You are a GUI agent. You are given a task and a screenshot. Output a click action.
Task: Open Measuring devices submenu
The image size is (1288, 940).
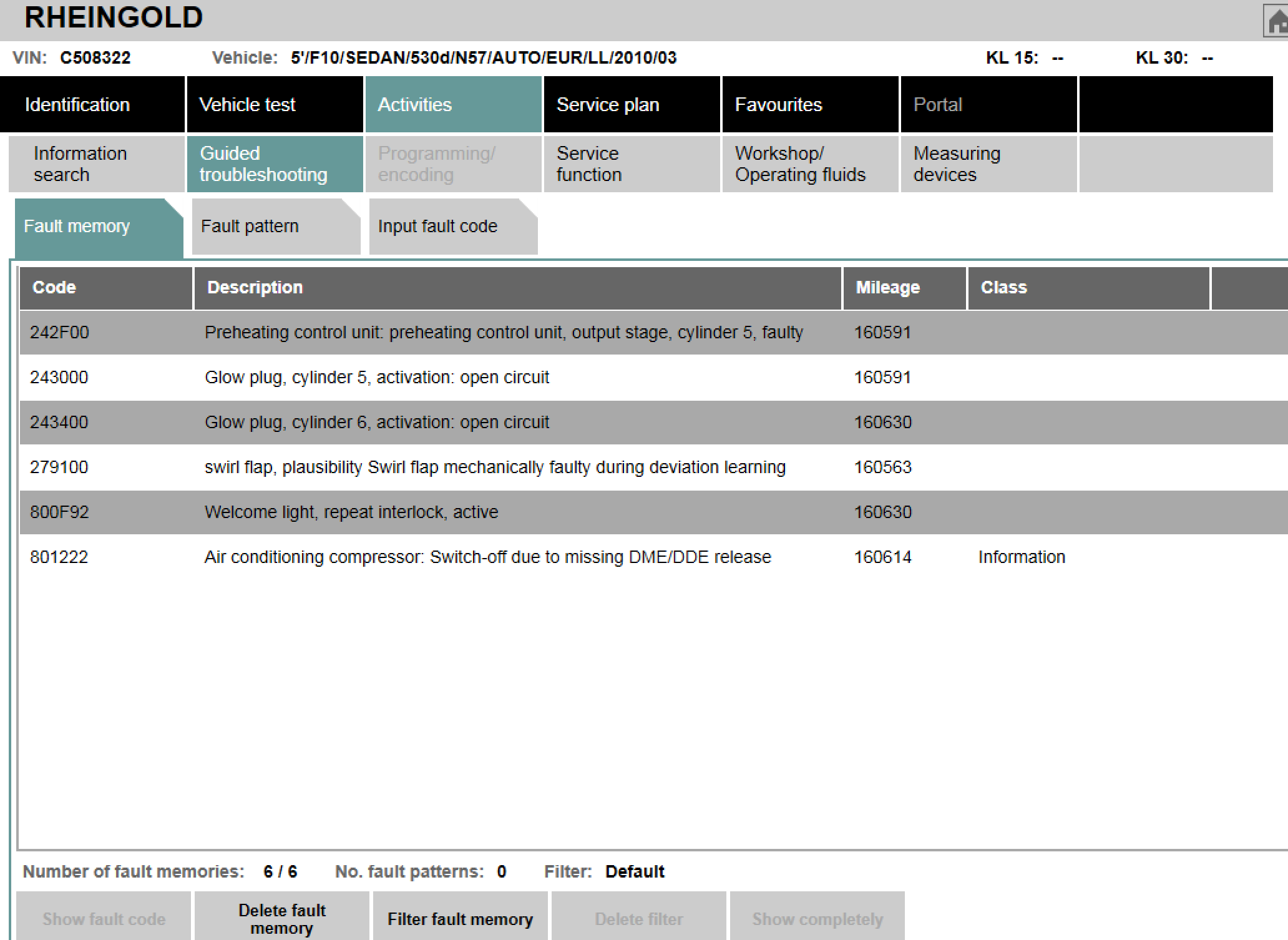click(x=988, y=164)
